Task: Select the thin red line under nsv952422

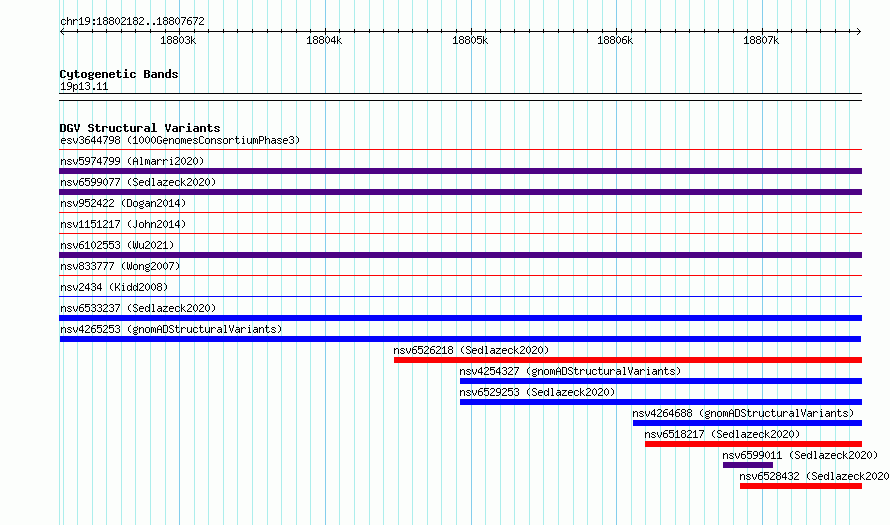Action: click(460, 213)
